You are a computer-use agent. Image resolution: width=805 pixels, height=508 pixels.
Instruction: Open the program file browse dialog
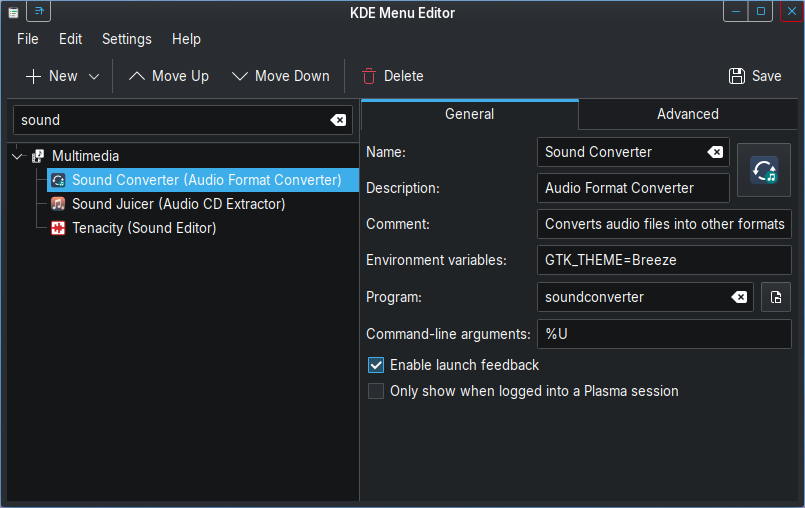click(776, 297)
